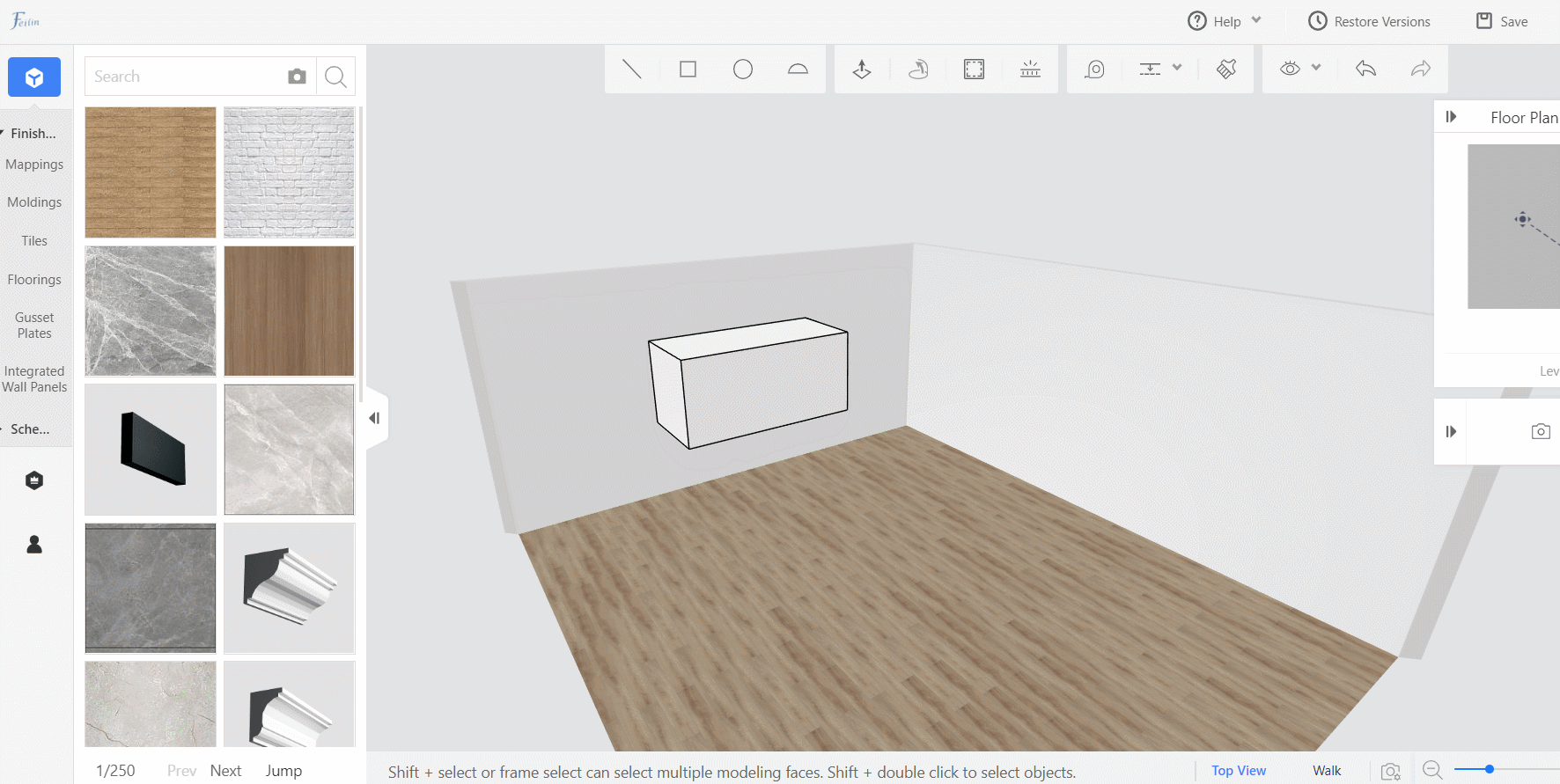Open the Floorings category

[34, 280]
